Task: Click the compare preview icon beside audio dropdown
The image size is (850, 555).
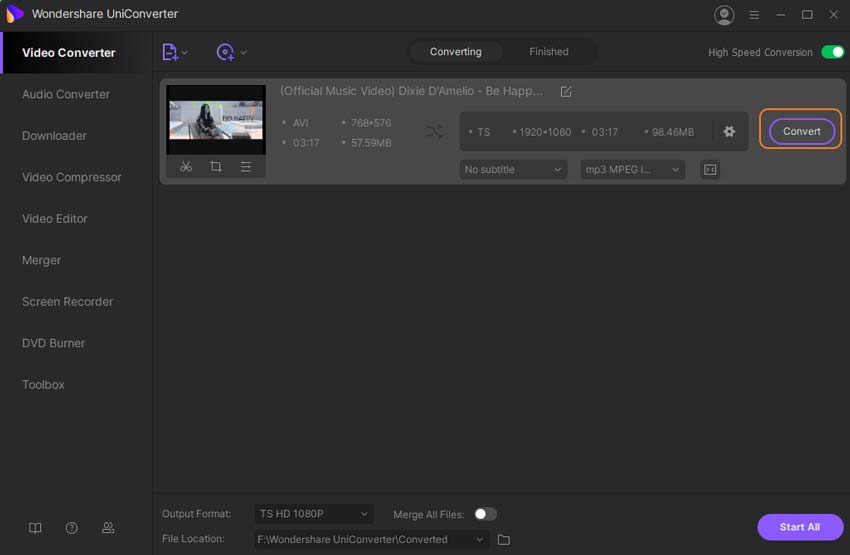Action: click(710, 170)
